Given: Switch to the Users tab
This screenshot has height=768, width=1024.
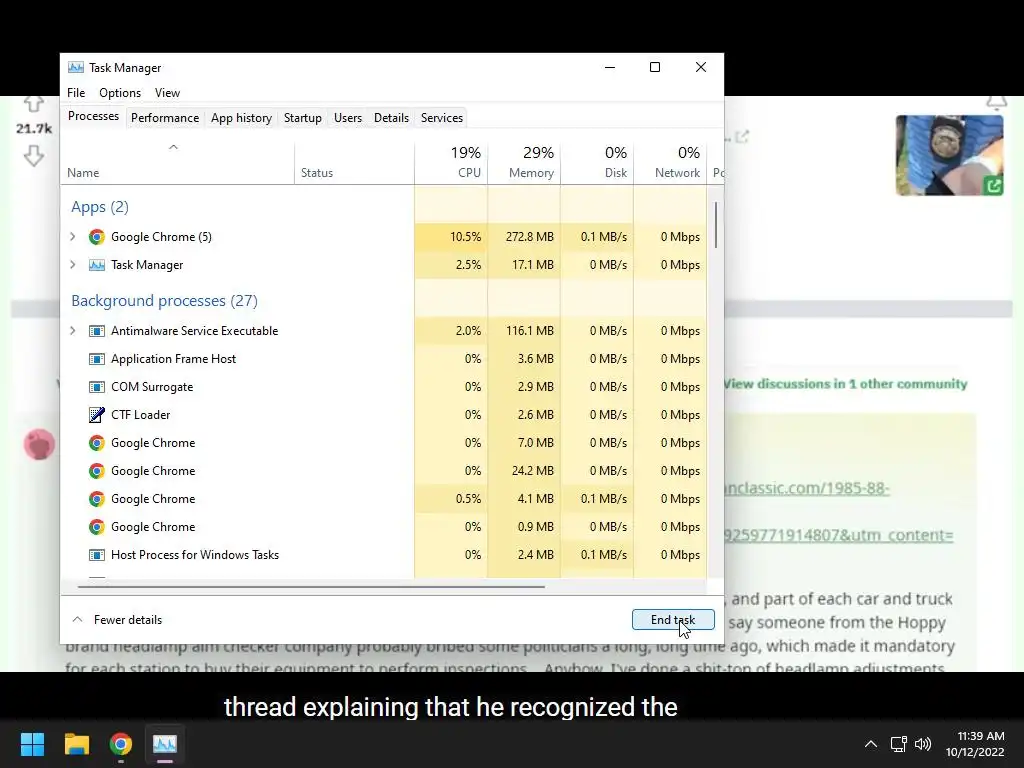Looking at the screenshot, I should [347, 118].
